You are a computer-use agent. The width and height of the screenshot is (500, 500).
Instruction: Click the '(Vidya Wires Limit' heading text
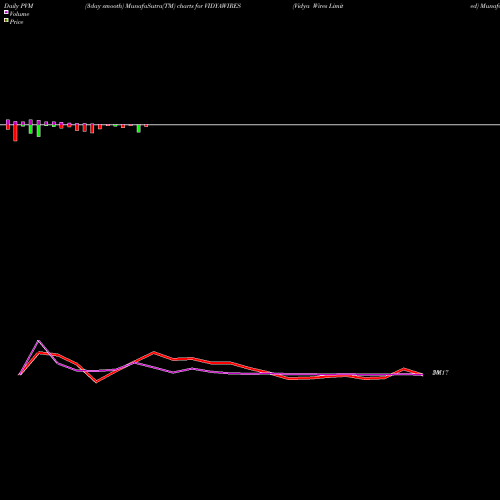click(x=318, y=6)
